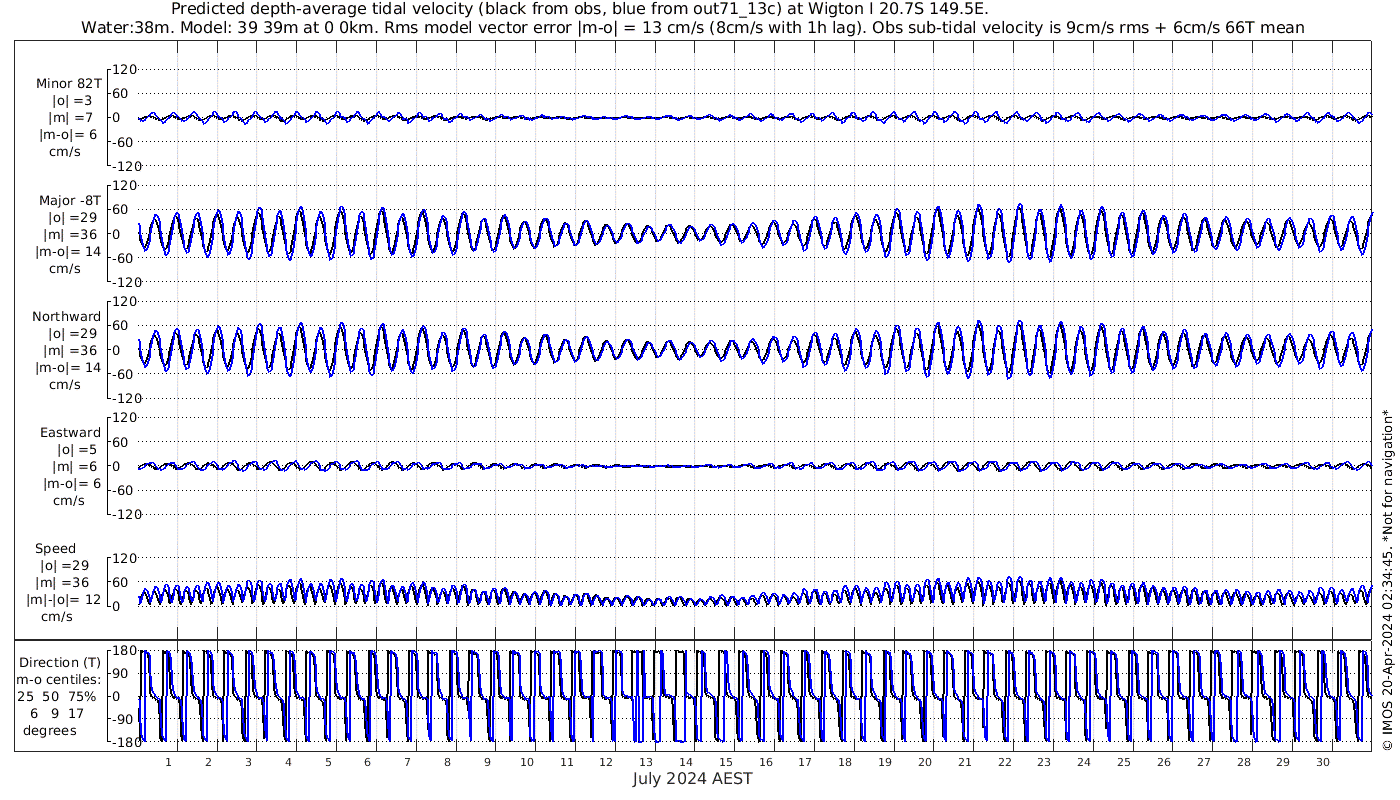Click '|o| =3' under the Minor 82T label
The image size is (1400, 800).
click(72, 100)
